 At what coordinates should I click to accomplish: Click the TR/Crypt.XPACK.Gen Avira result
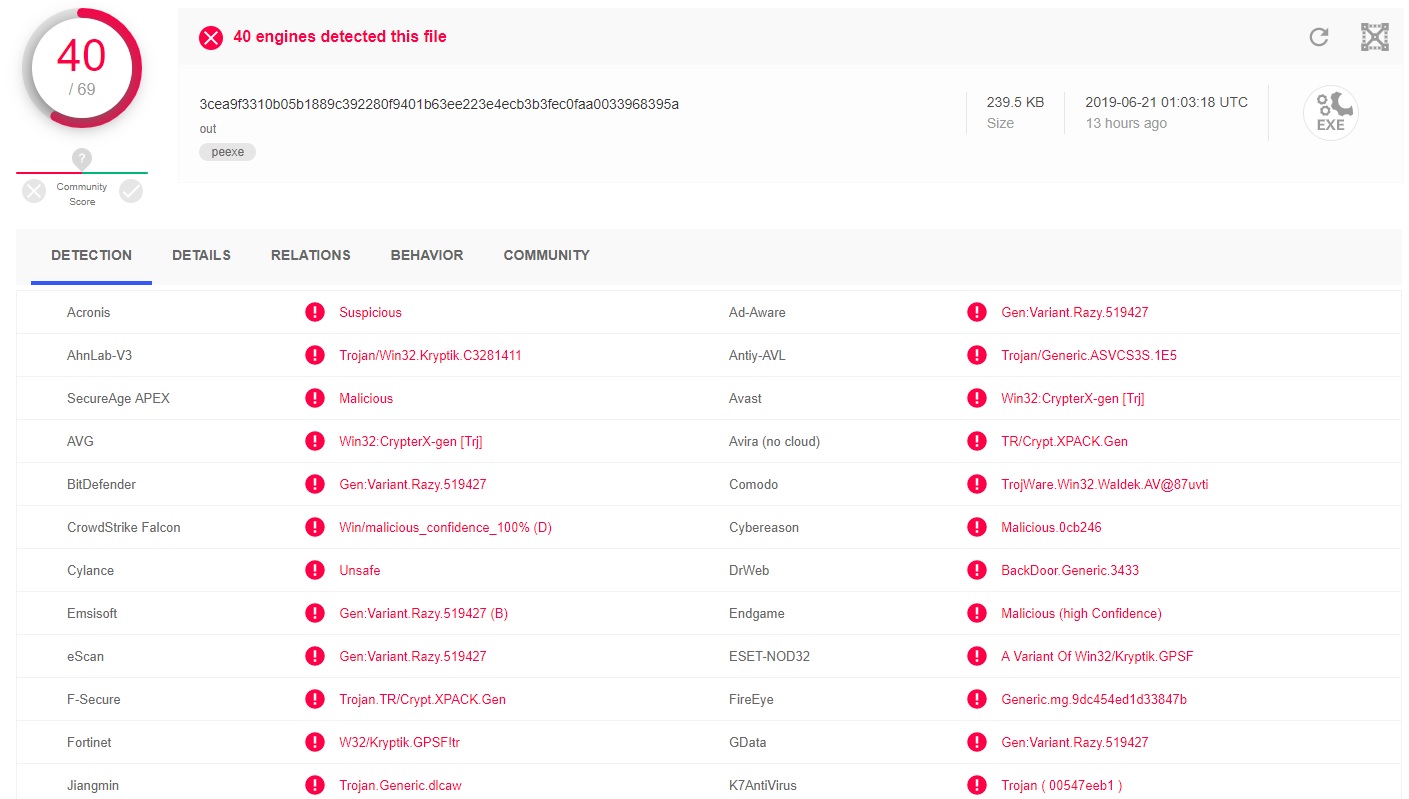pos(1064,441)
